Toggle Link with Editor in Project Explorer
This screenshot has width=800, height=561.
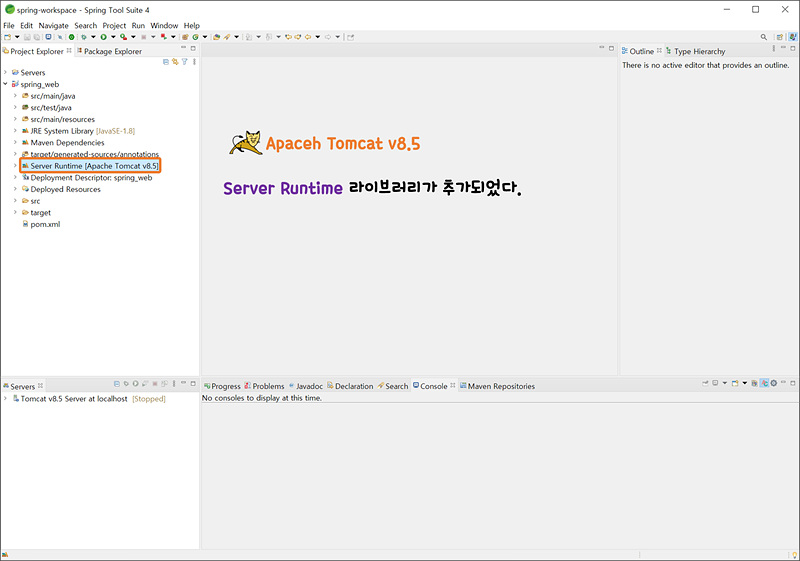pyautogui.click(x=175, y=62)
